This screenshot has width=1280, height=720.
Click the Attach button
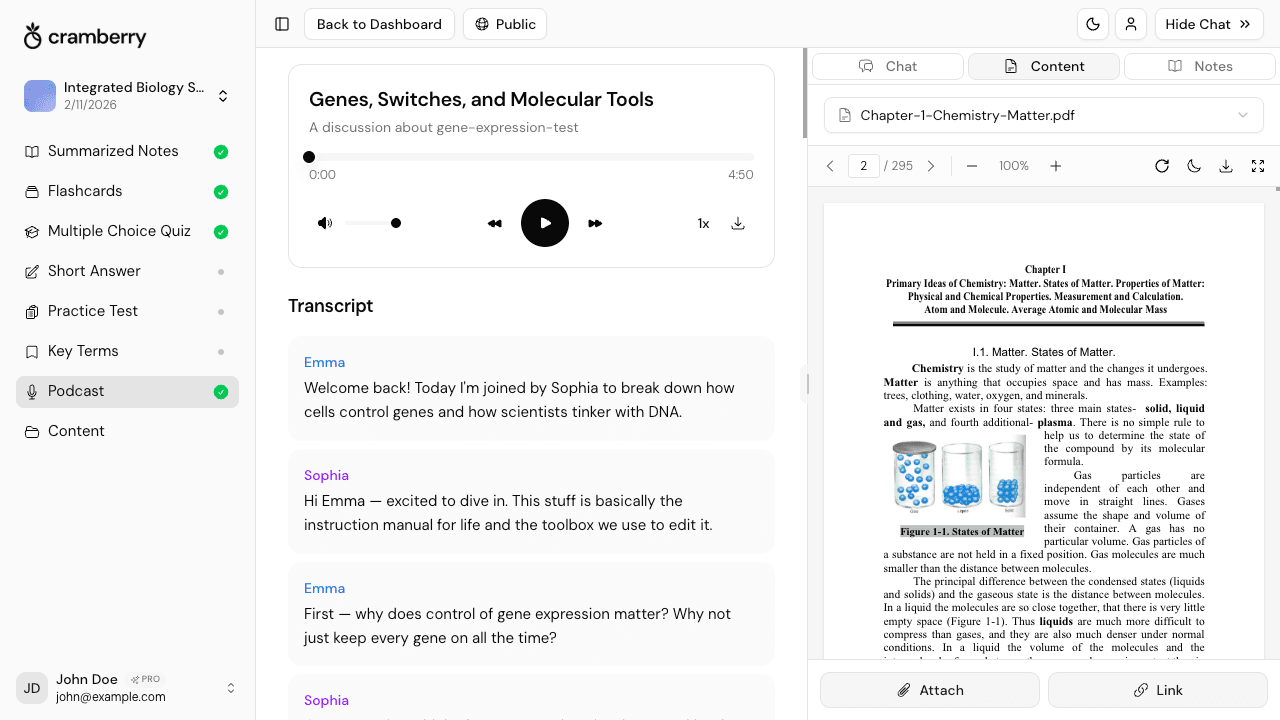click(x=929, y=690)
